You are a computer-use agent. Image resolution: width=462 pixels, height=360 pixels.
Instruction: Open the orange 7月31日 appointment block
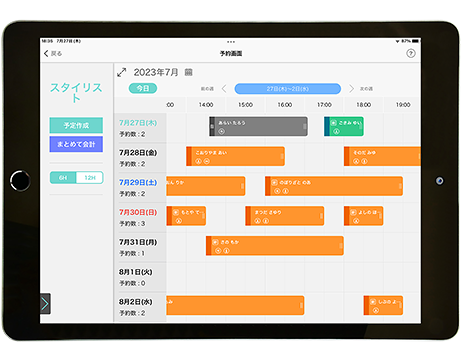point(275,246)
